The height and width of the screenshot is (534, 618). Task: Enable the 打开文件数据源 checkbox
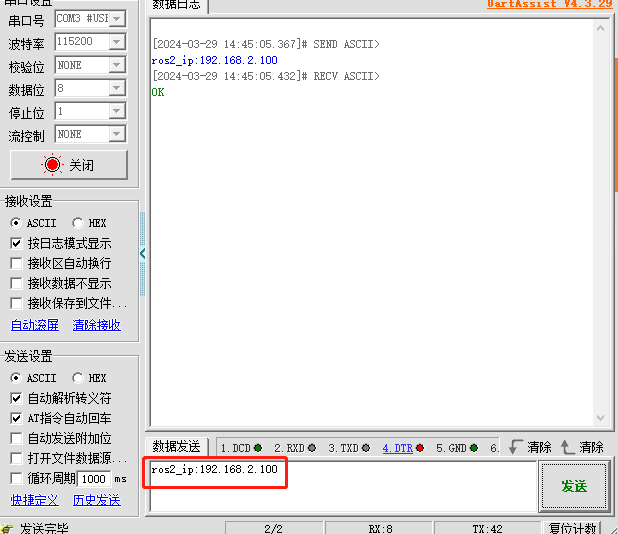(16, 458)
